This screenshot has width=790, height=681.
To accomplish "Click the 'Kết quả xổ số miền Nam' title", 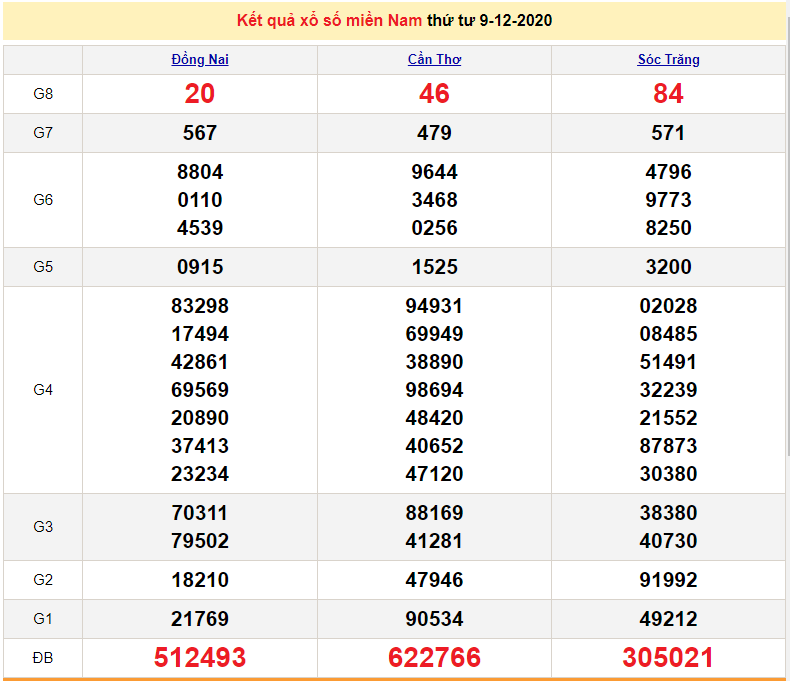I will [x=329, y=21].
